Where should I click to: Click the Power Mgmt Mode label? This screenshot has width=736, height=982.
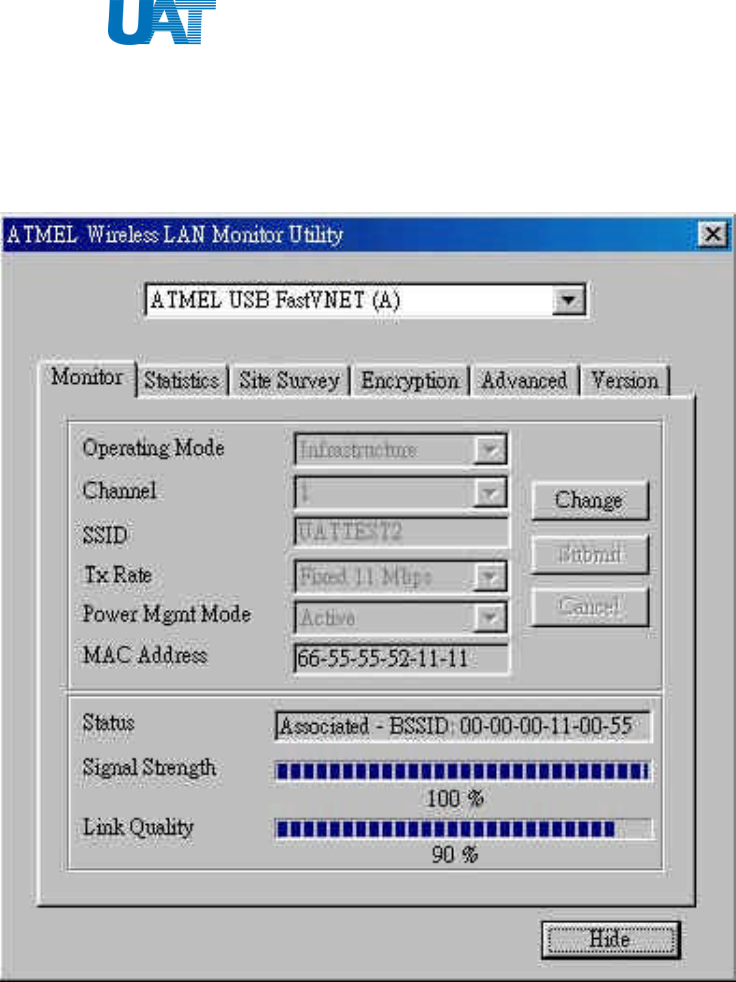point(167,614)
